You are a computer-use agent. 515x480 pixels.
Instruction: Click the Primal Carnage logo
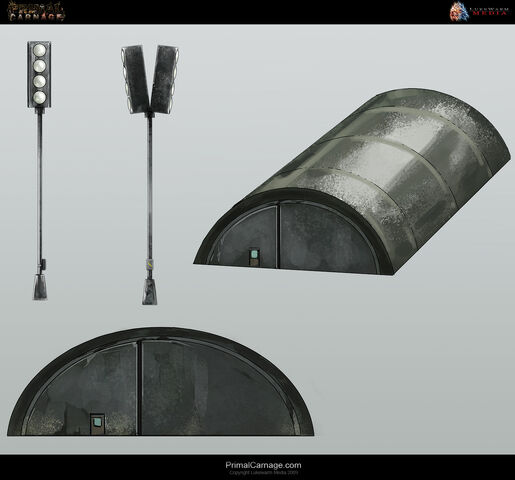tap(37, 12)
